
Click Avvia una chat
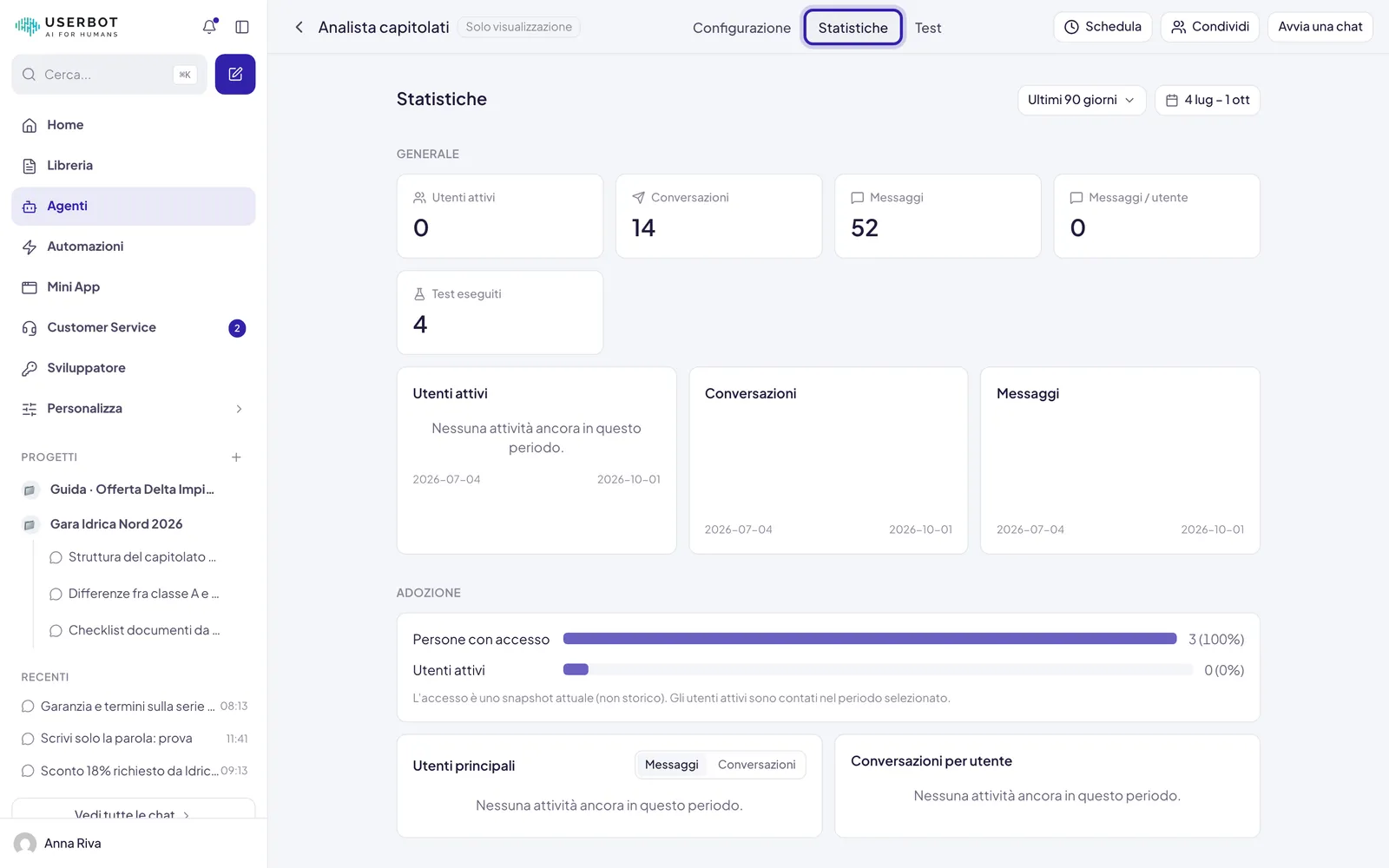[x=1320, y=27]
